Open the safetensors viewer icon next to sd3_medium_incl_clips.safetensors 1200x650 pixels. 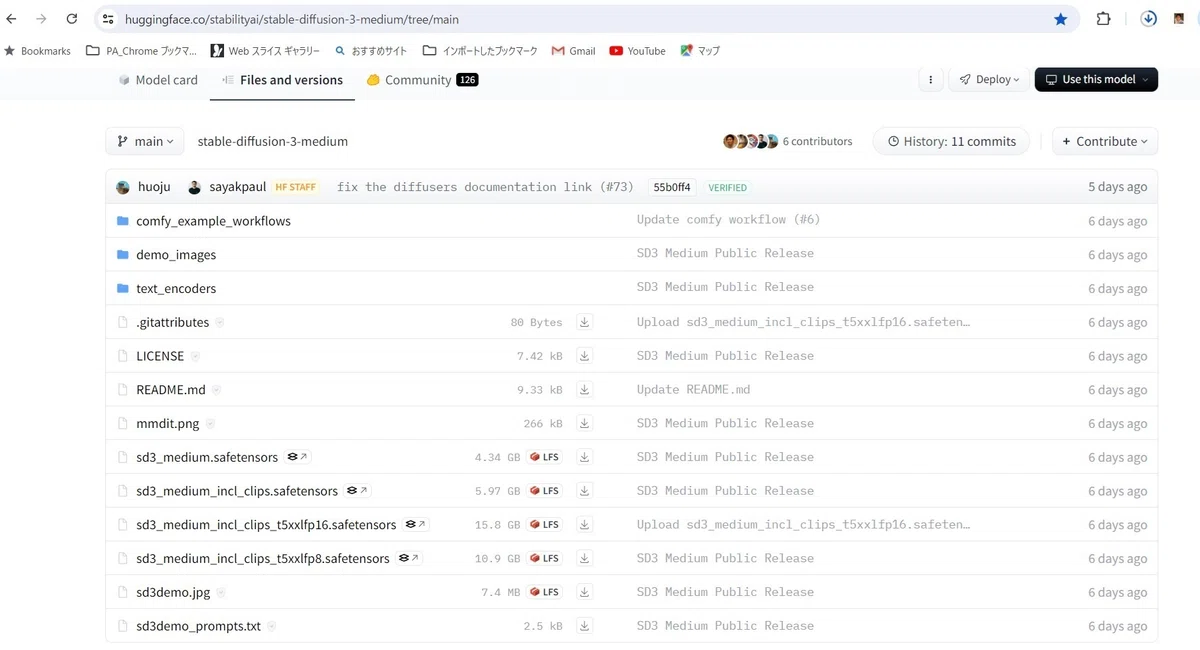click(x=358, y=491)
